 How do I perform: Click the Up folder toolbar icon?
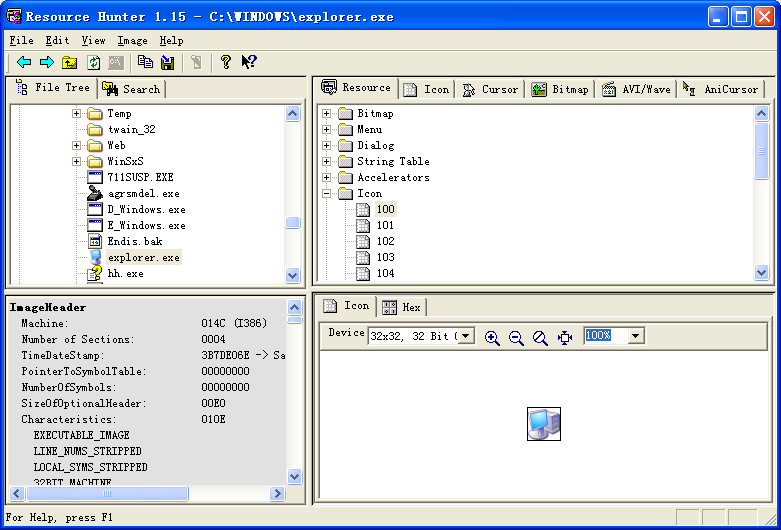tap(70, 62)
